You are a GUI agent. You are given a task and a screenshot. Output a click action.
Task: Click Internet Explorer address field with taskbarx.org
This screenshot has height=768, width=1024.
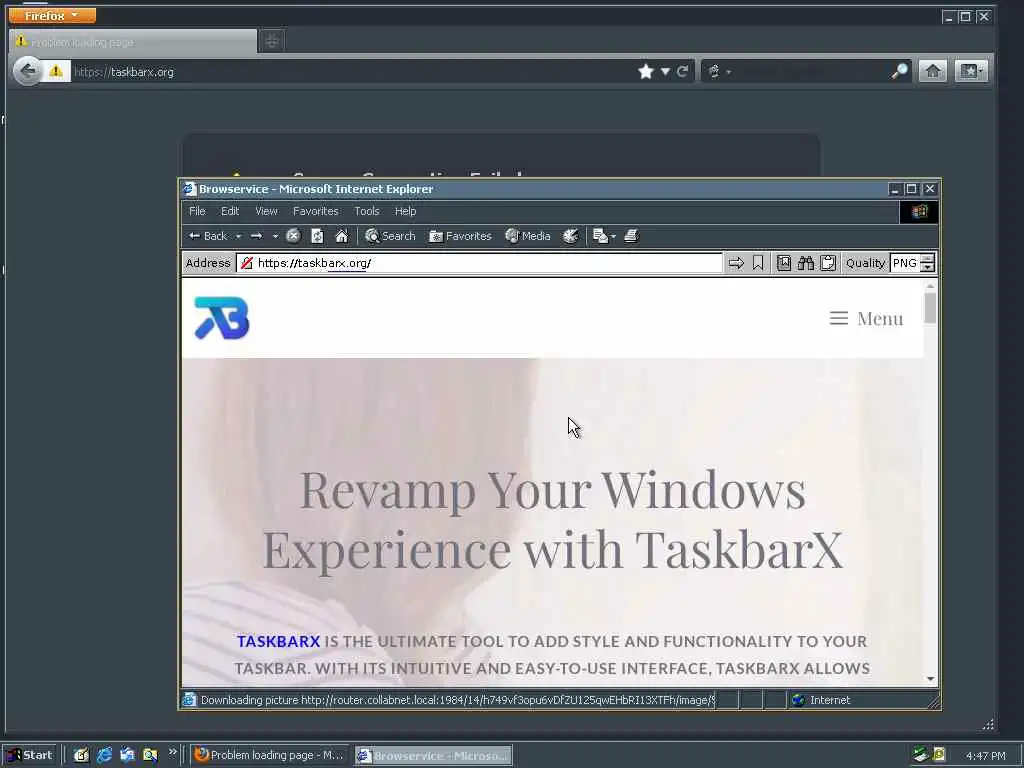coord(479,263)
